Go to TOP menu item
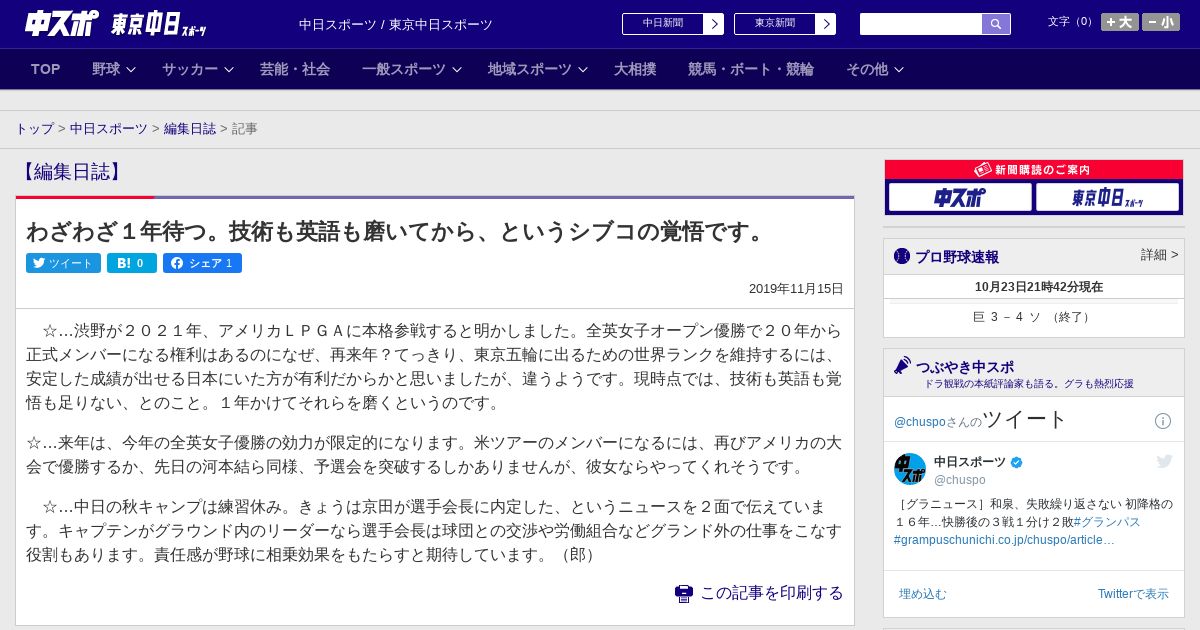The image size is (1200, 630). tap(46, 69)
